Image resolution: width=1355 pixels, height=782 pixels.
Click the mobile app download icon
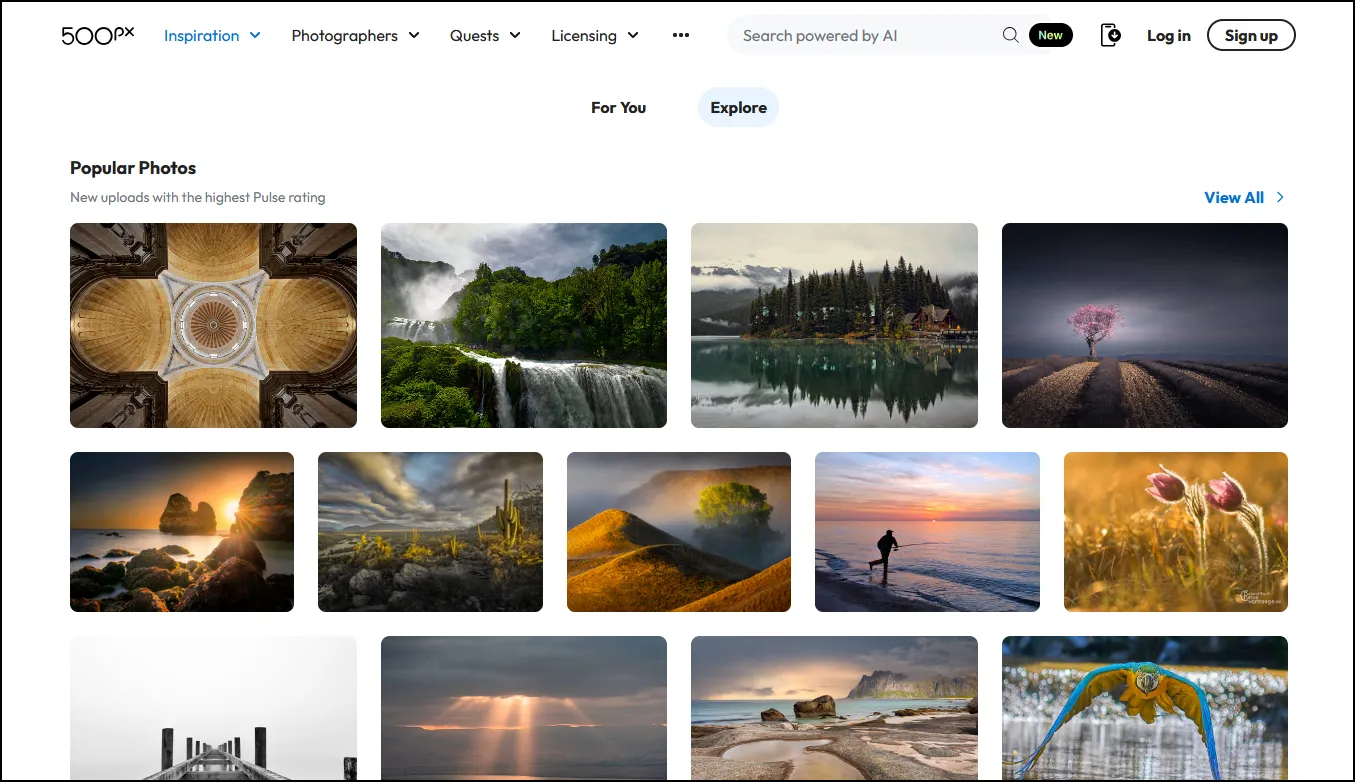pos(1110,35)
